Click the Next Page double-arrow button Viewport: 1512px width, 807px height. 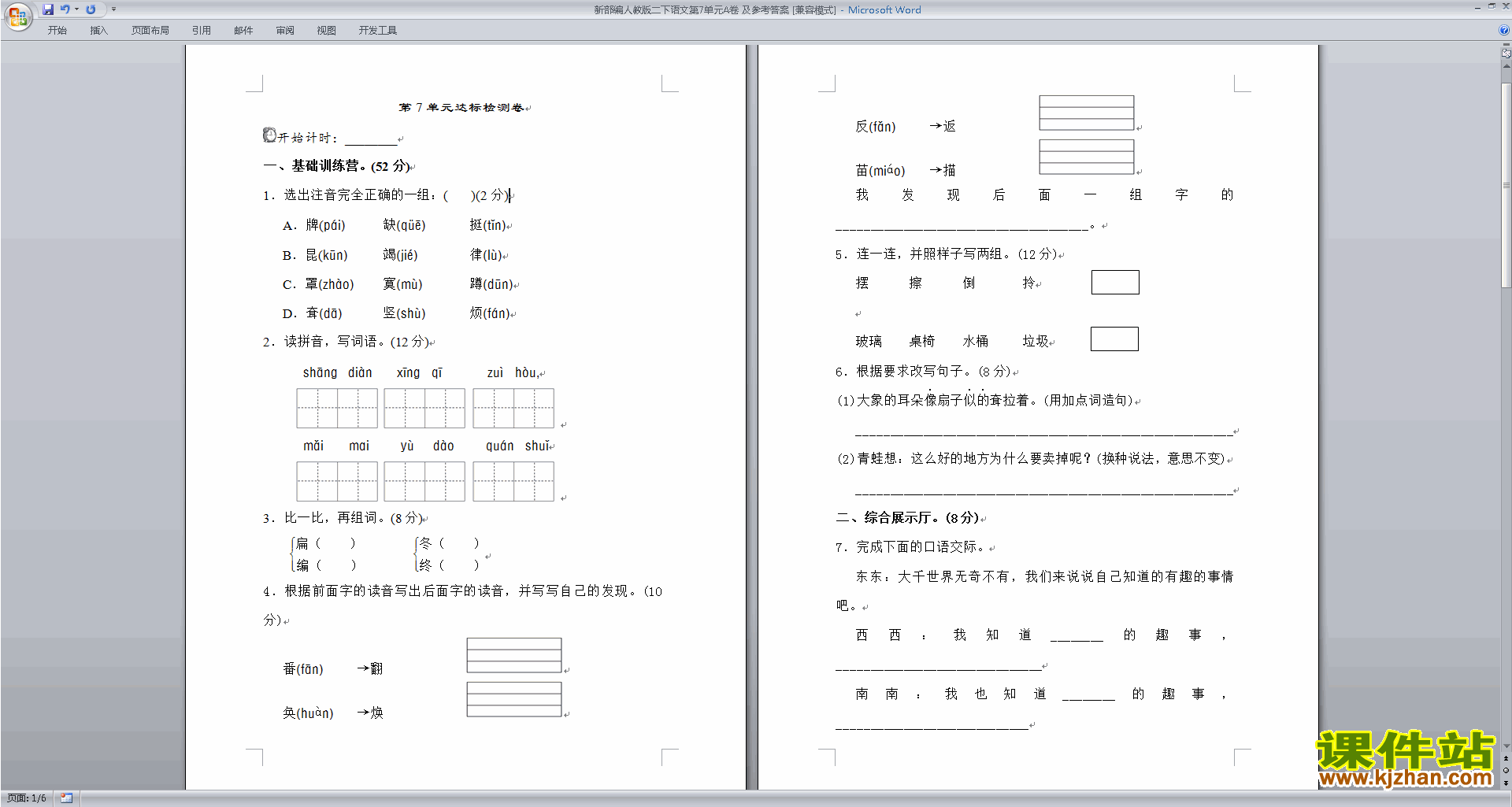click(x=1506, y=783)
